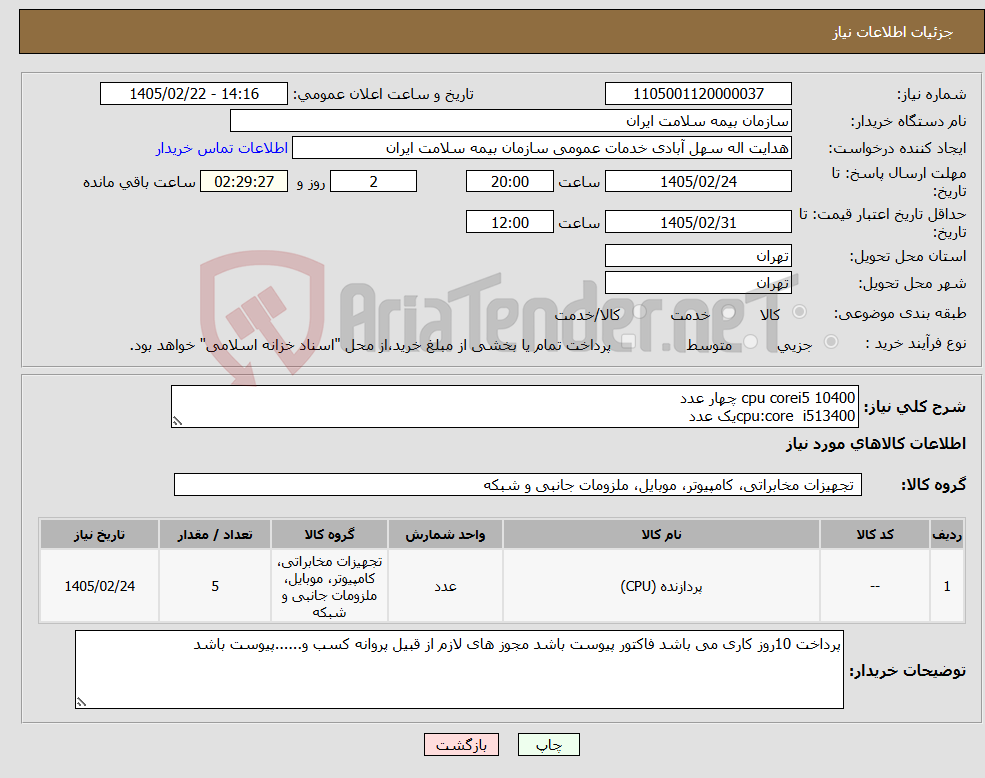This screenshot has width=985, height=778.
Task: Click the validity hour field 12:00
Action: click(509, 222)
